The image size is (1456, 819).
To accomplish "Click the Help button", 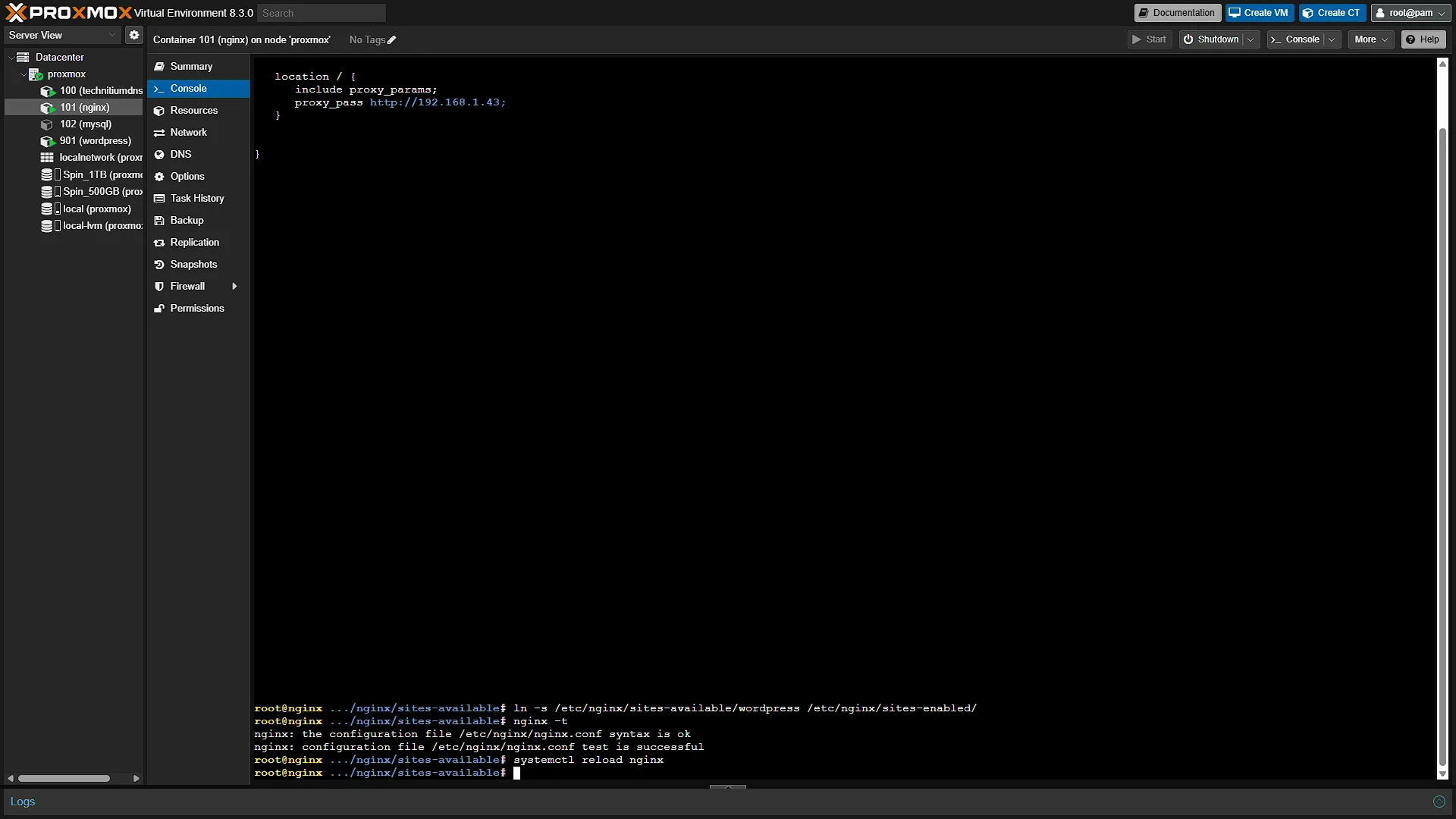I will [1423, 39].
